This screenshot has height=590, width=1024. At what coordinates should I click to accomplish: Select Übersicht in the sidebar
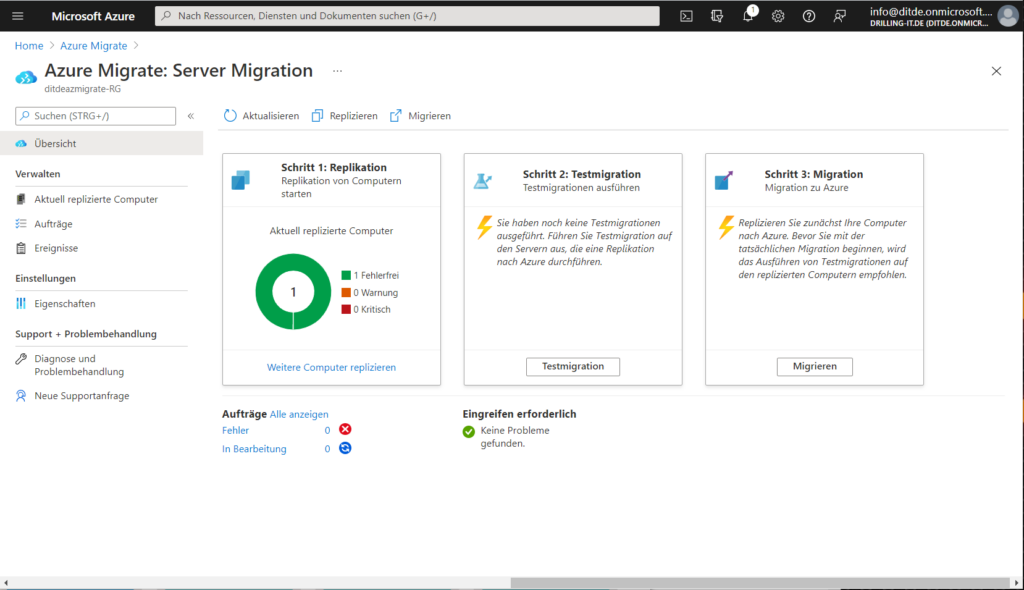pos(101,143)
